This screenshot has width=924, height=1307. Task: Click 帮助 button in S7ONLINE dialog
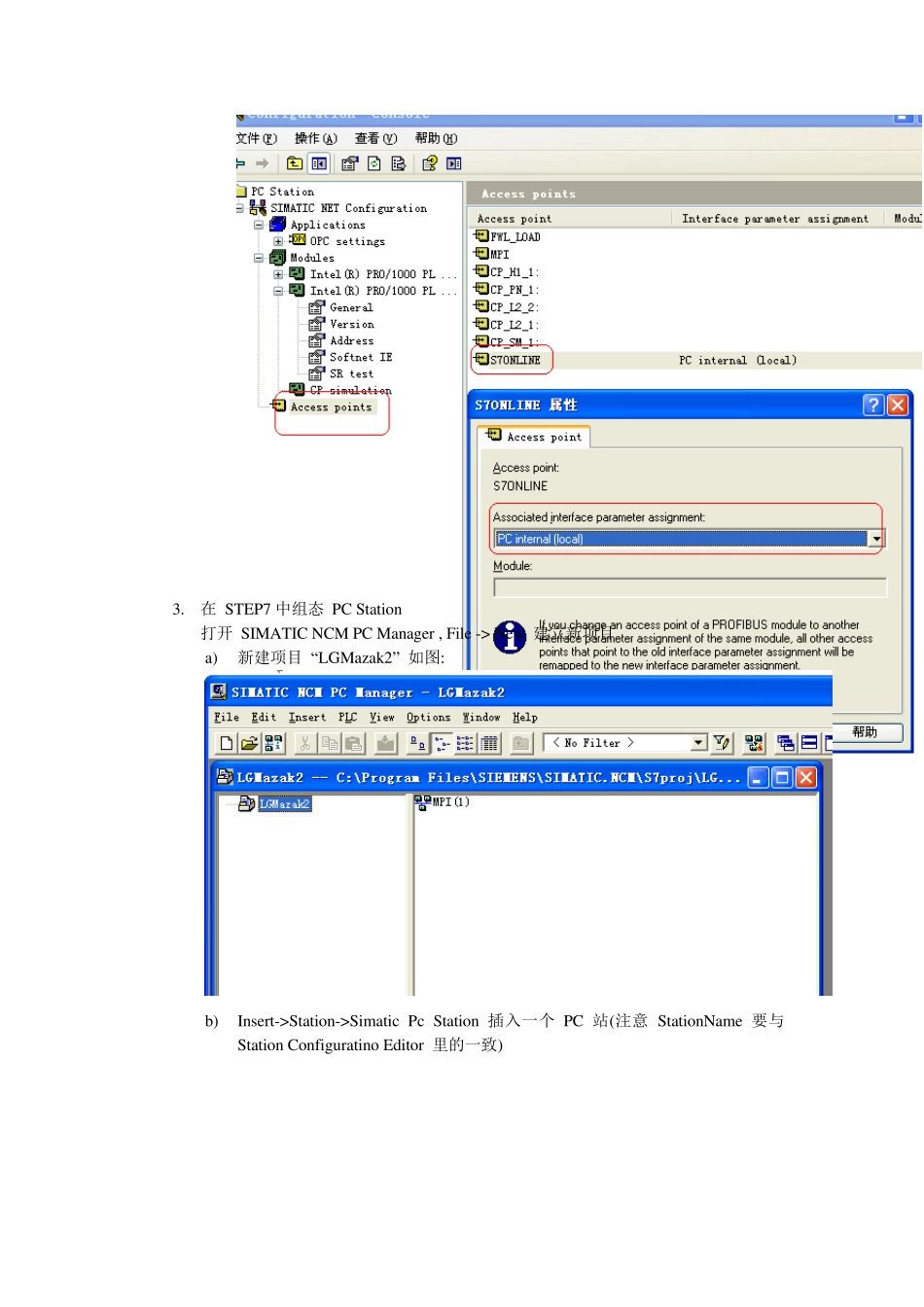click(x=865, y=732)
